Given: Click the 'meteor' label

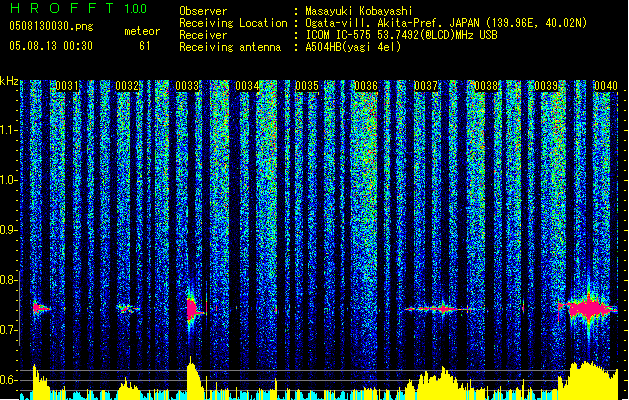Looking at the screenshot, I should [142, 31].
